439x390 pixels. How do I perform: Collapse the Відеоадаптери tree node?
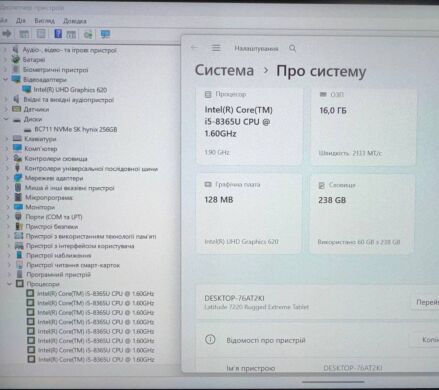coord(5,79)
